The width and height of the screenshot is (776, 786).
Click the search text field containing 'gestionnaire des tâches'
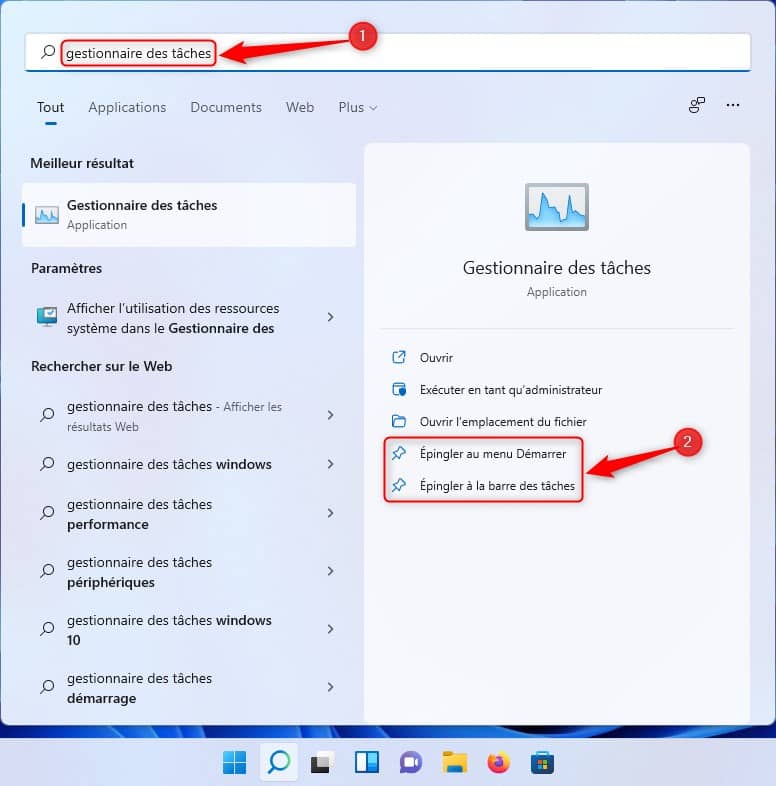tap(388, 53)
